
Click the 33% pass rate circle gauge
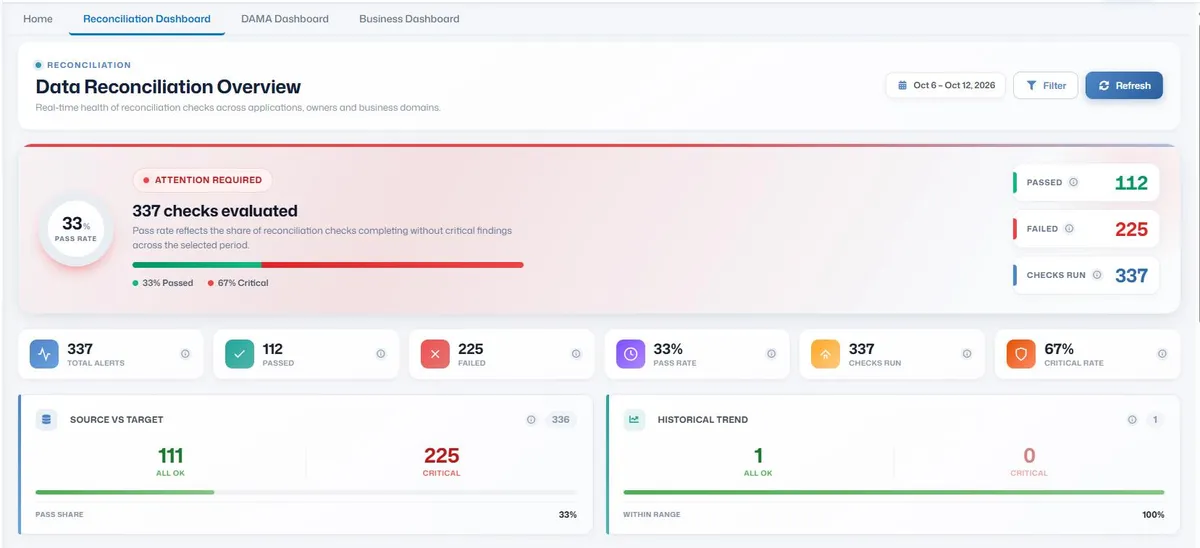[x=77, y=230]
